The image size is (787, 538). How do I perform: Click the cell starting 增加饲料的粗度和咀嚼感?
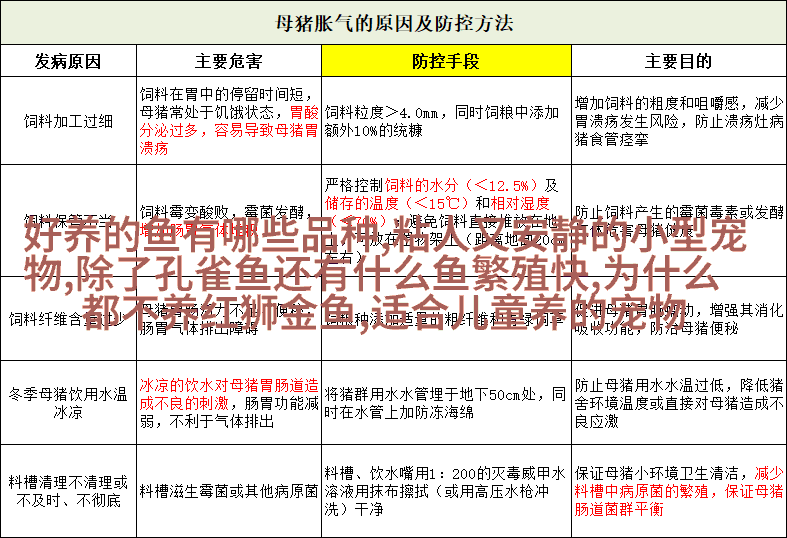coord(679,121)
